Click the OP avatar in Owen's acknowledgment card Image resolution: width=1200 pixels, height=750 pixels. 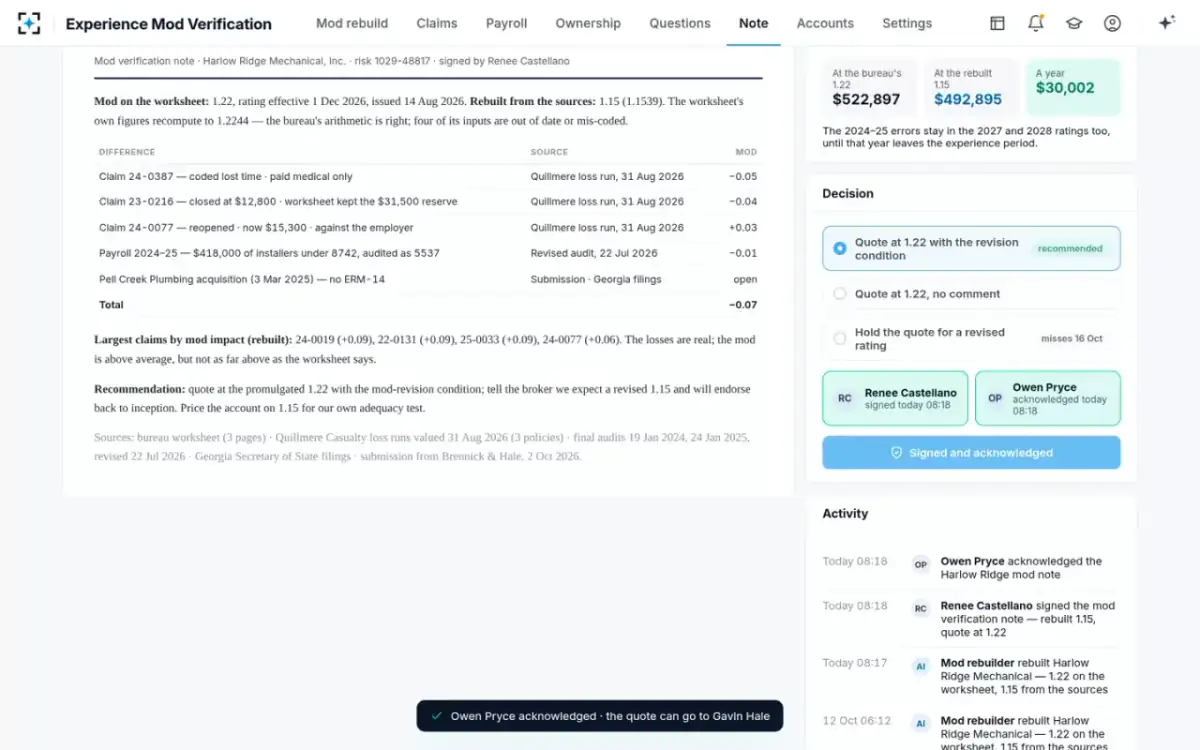(x=995, y=398)
